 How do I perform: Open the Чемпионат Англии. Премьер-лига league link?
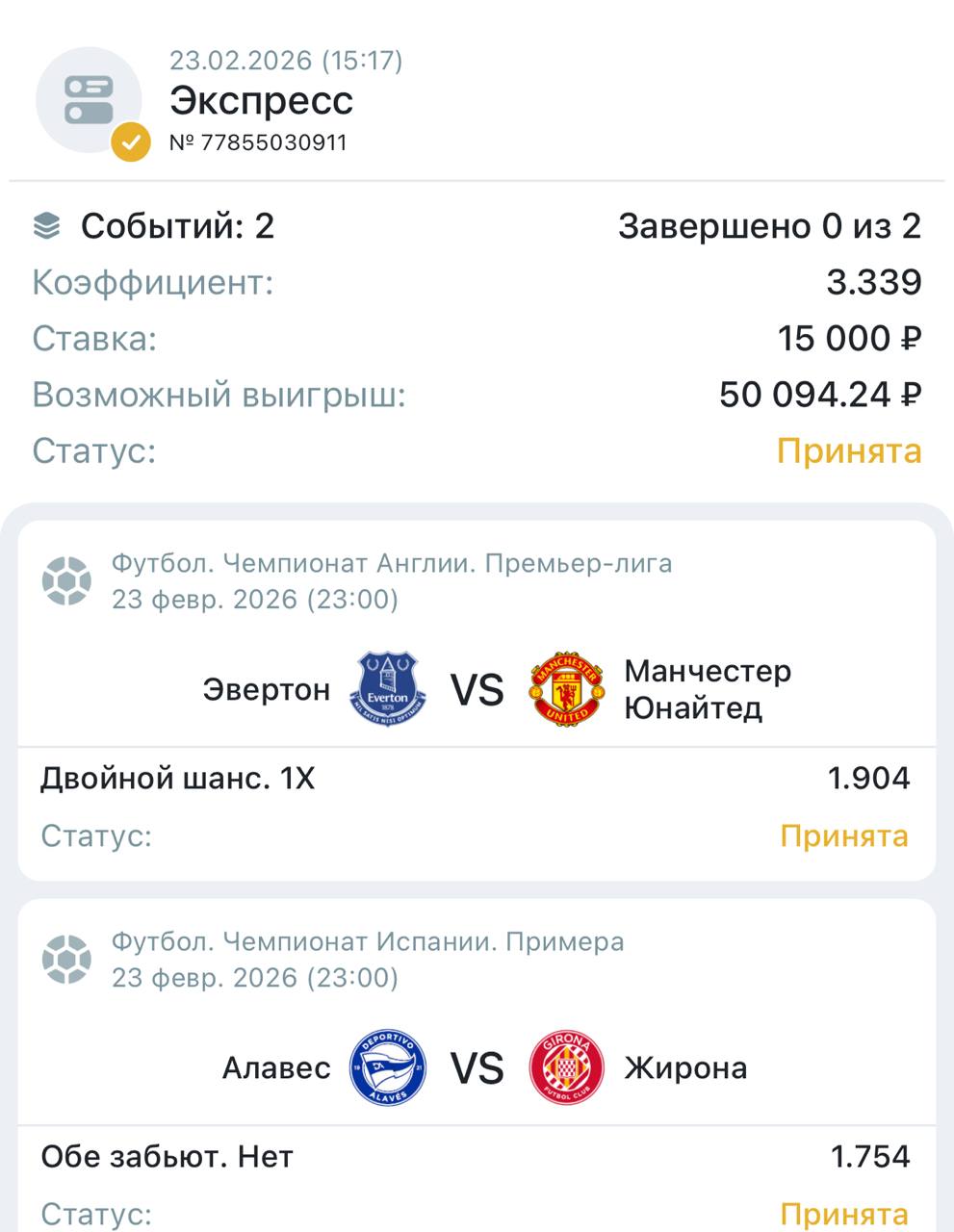[x=392, y=563]
